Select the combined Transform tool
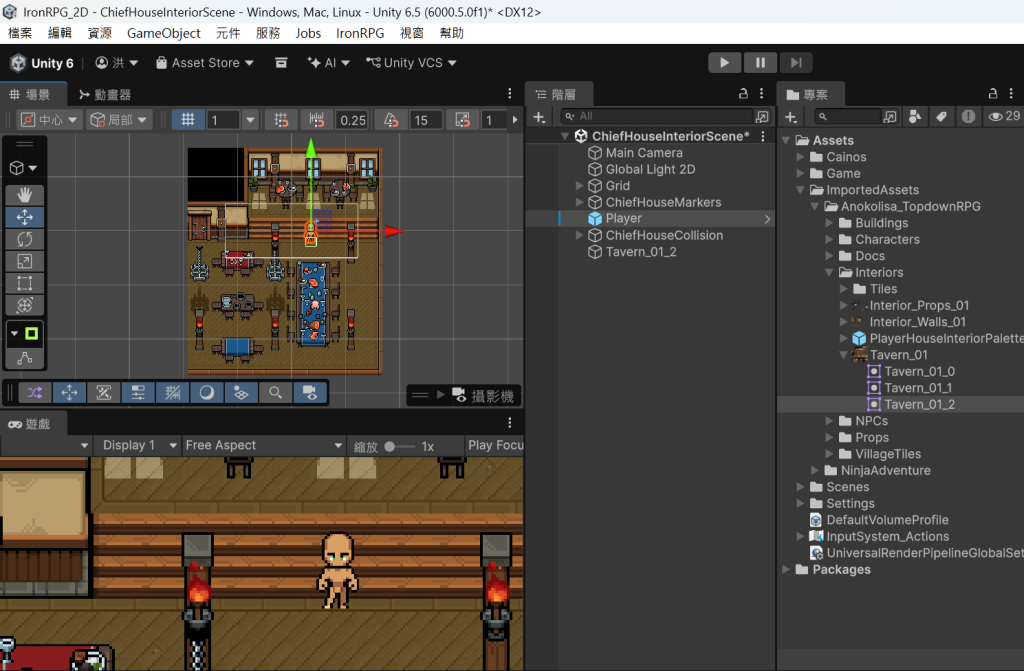 (25, 305)
